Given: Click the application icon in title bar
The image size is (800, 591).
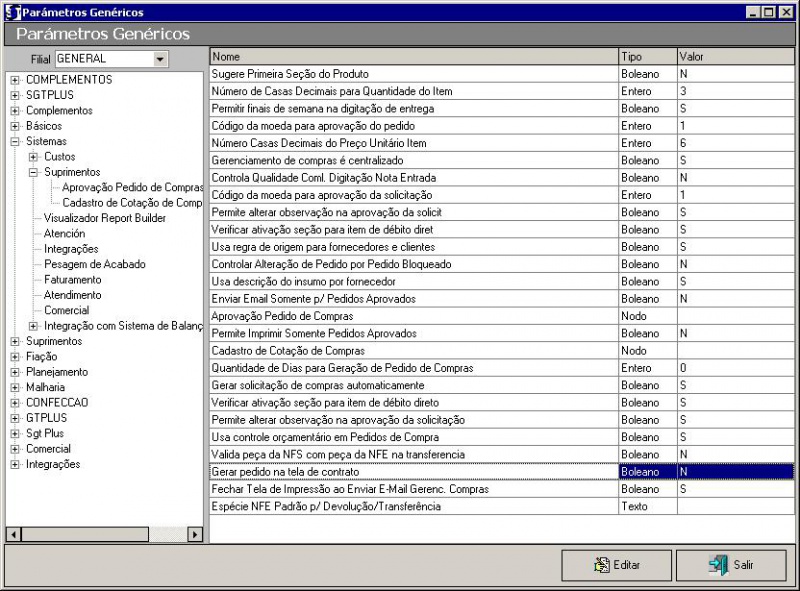Looking at the screenshot, I should [12, 12].
